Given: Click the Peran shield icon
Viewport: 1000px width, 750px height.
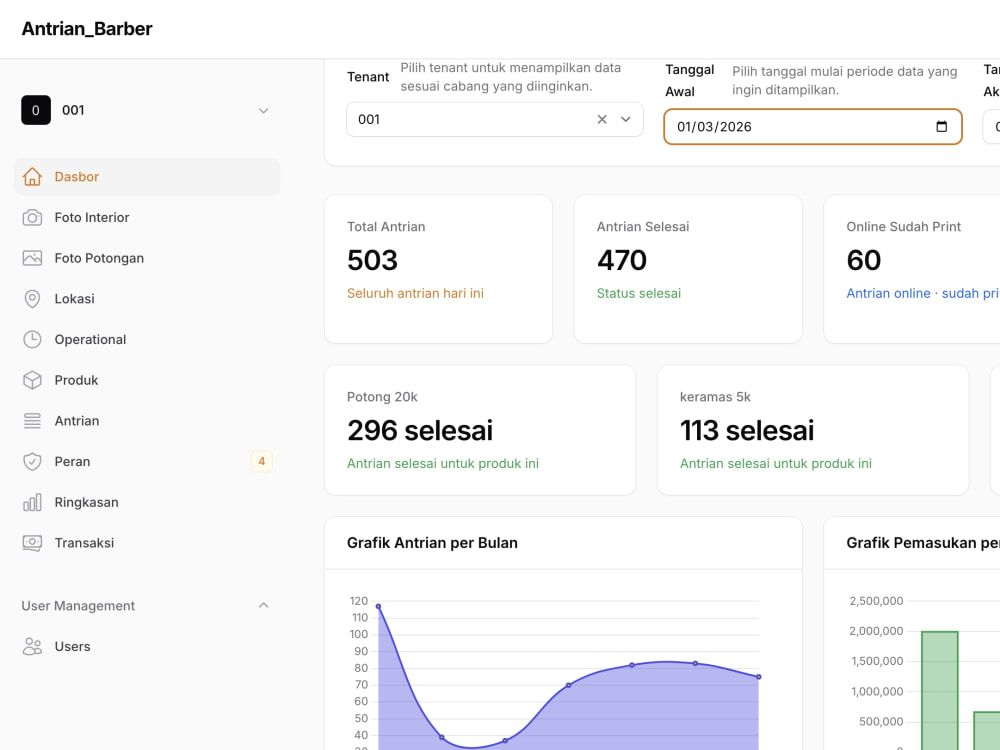Looking at the screenshot, I should [32, 462].
